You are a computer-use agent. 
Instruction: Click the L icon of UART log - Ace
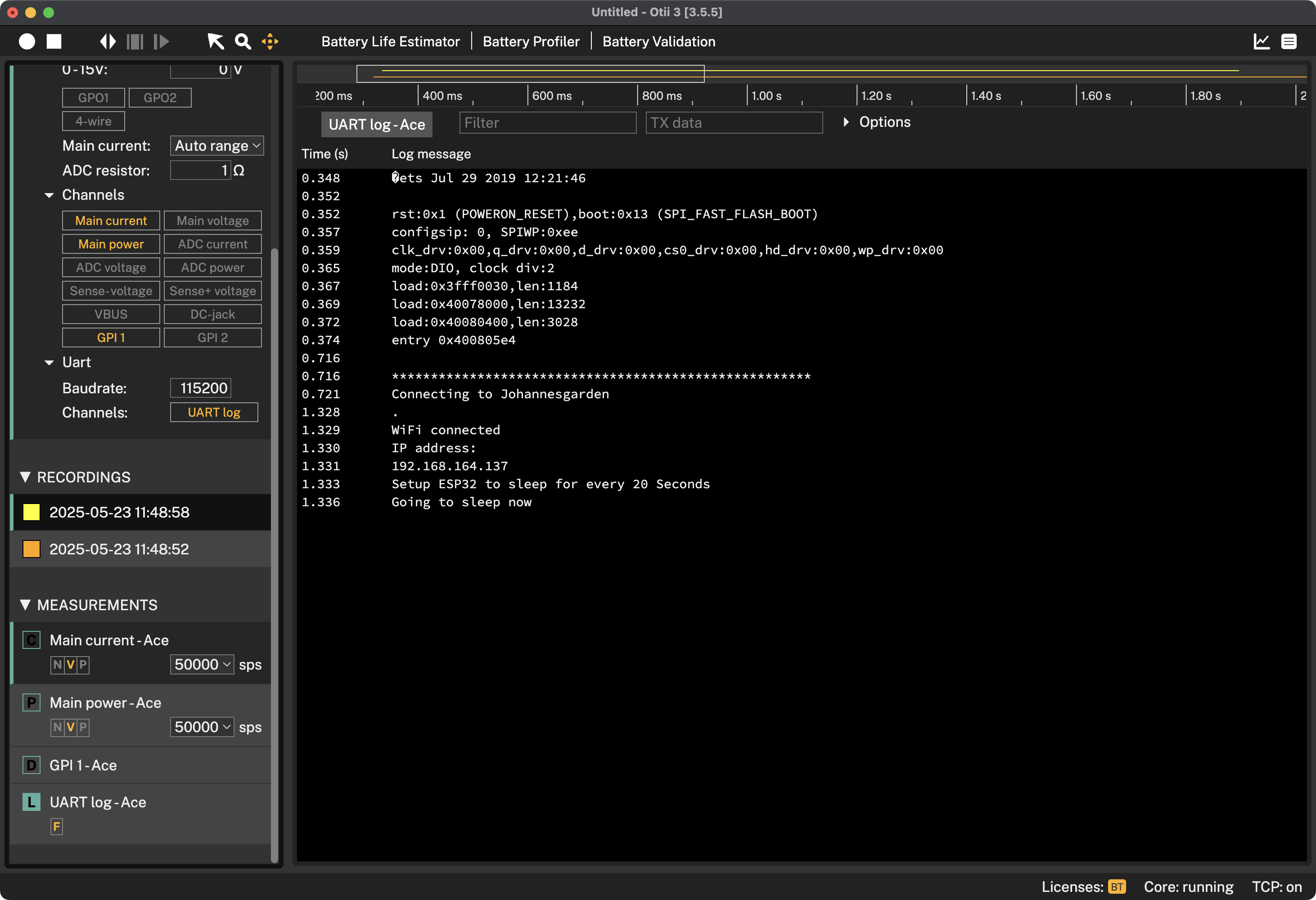click(x=31, y=802)
